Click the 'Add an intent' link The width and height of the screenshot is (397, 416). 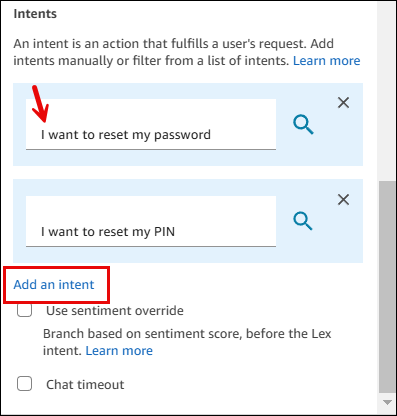click(x=54, y=285)
